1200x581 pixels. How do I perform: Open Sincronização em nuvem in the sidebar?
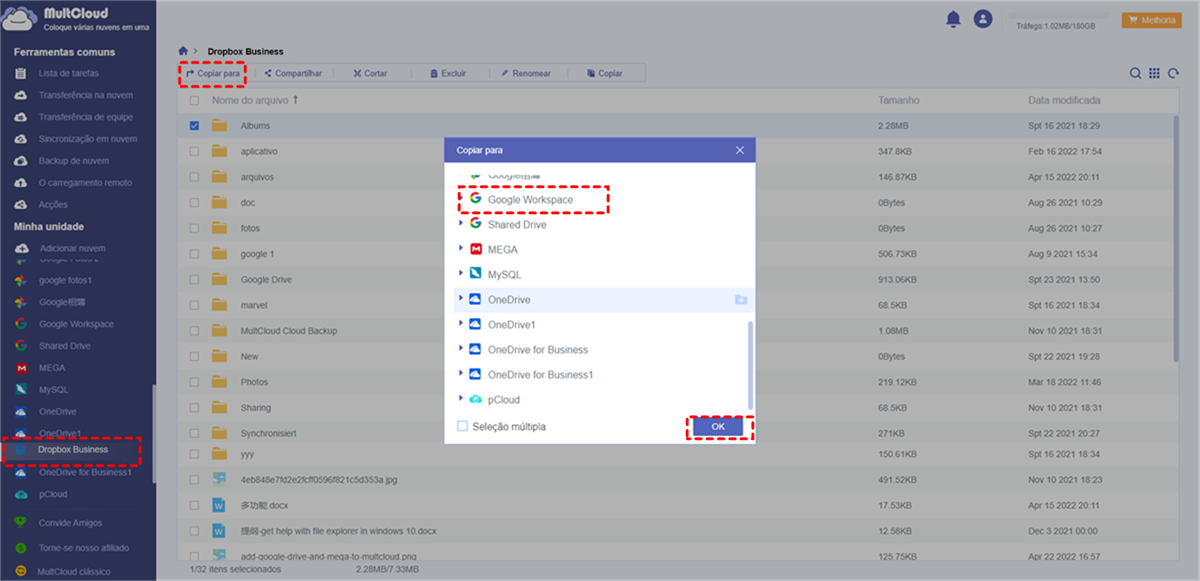(87, 139)
